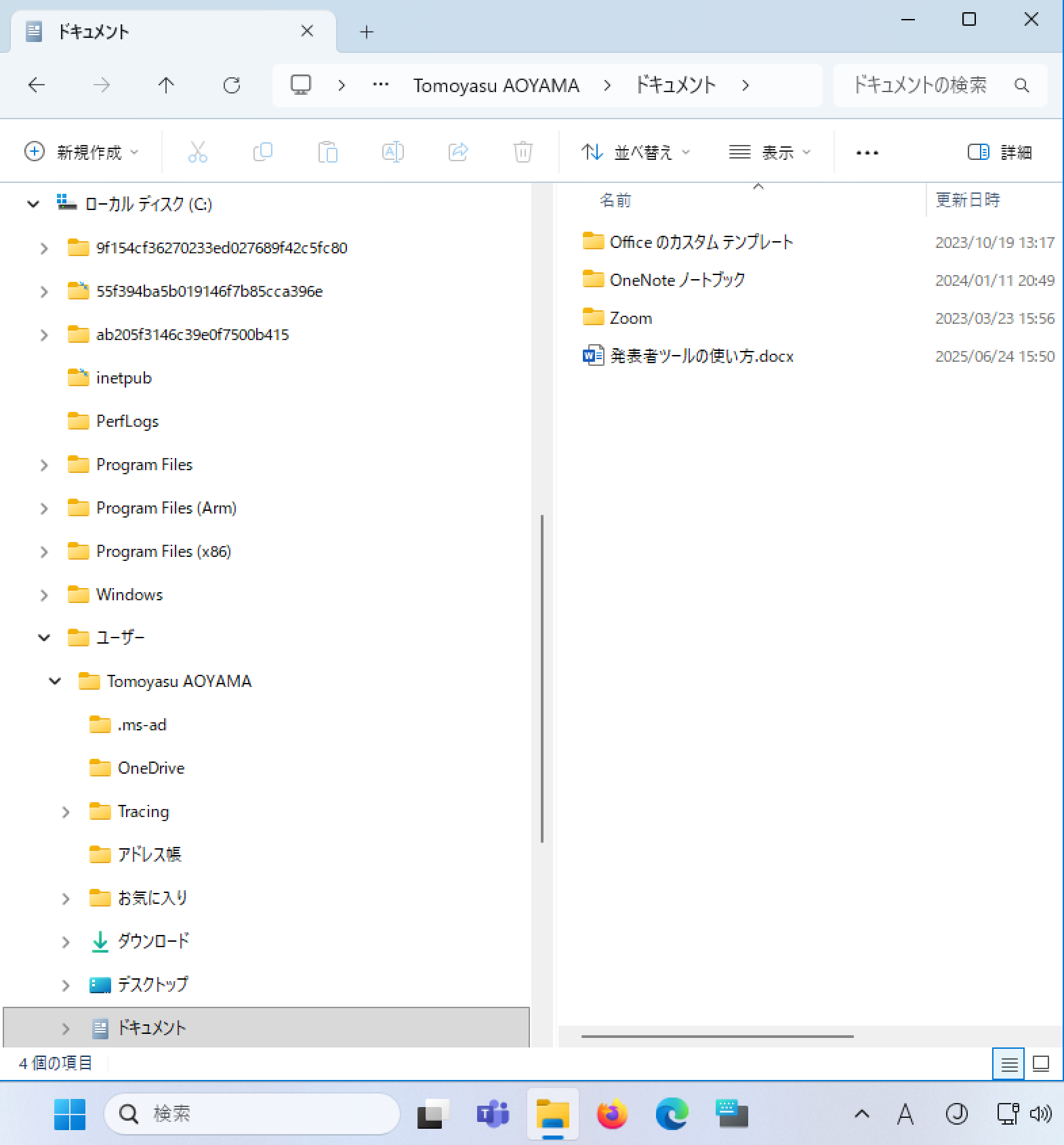Screen dimensions: 1064x1145
Task: Expand the Program Files folder tree node
Action: pyautogui.click(x=44, y=465)
